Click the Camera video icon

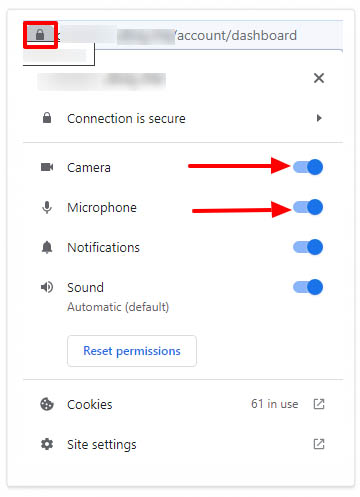point(47,167)
